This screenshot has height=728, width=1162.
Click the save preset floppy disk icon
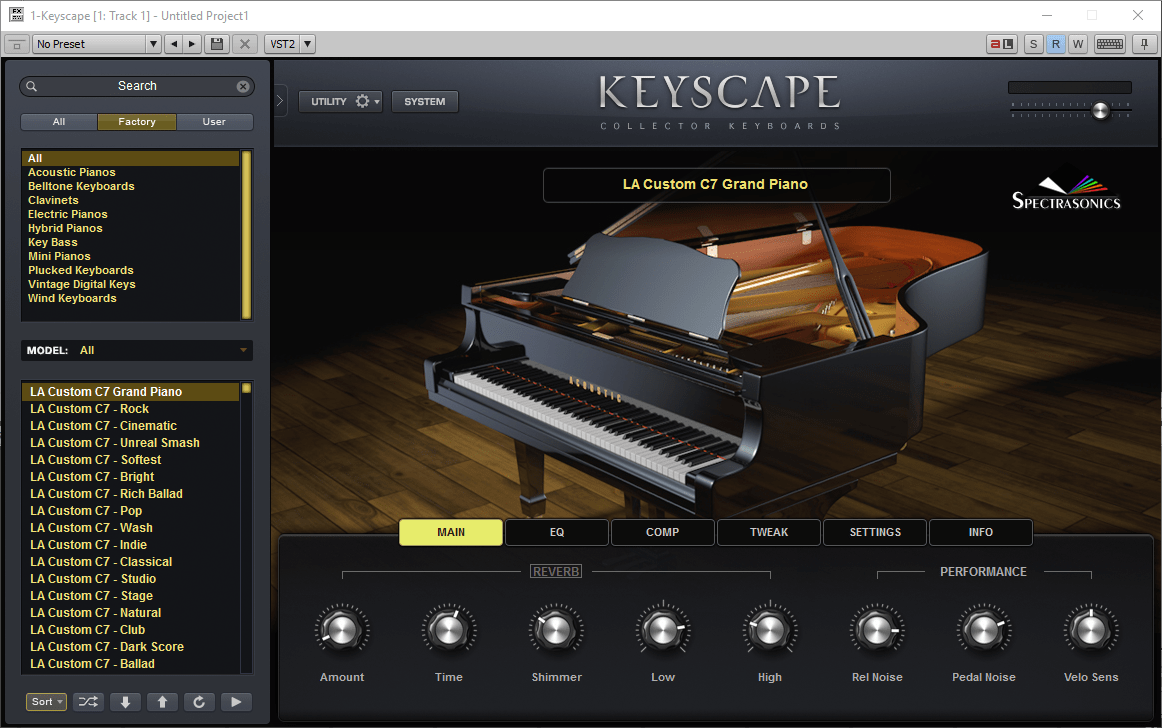[x=217, y=44]
